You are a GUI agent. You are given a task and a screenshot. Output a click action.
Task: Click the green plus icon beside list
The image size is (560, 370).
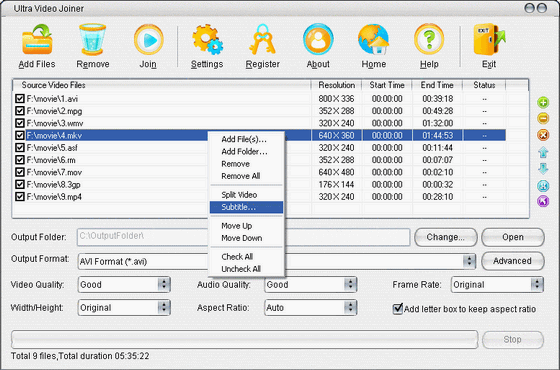pyautogui.click(x=543, y=103)
